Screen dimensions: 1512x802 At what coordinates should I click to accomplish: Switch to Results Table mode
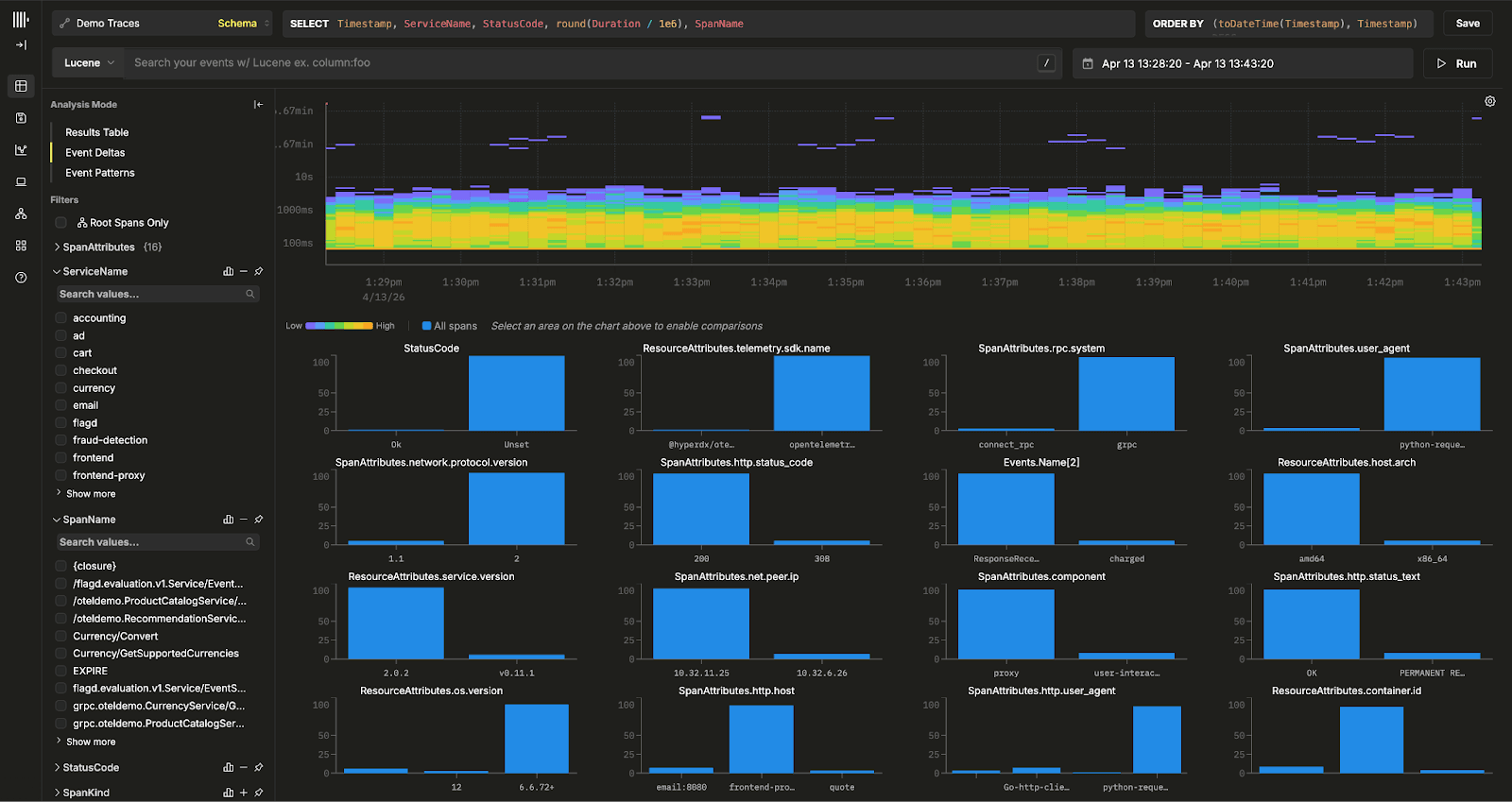96,133
